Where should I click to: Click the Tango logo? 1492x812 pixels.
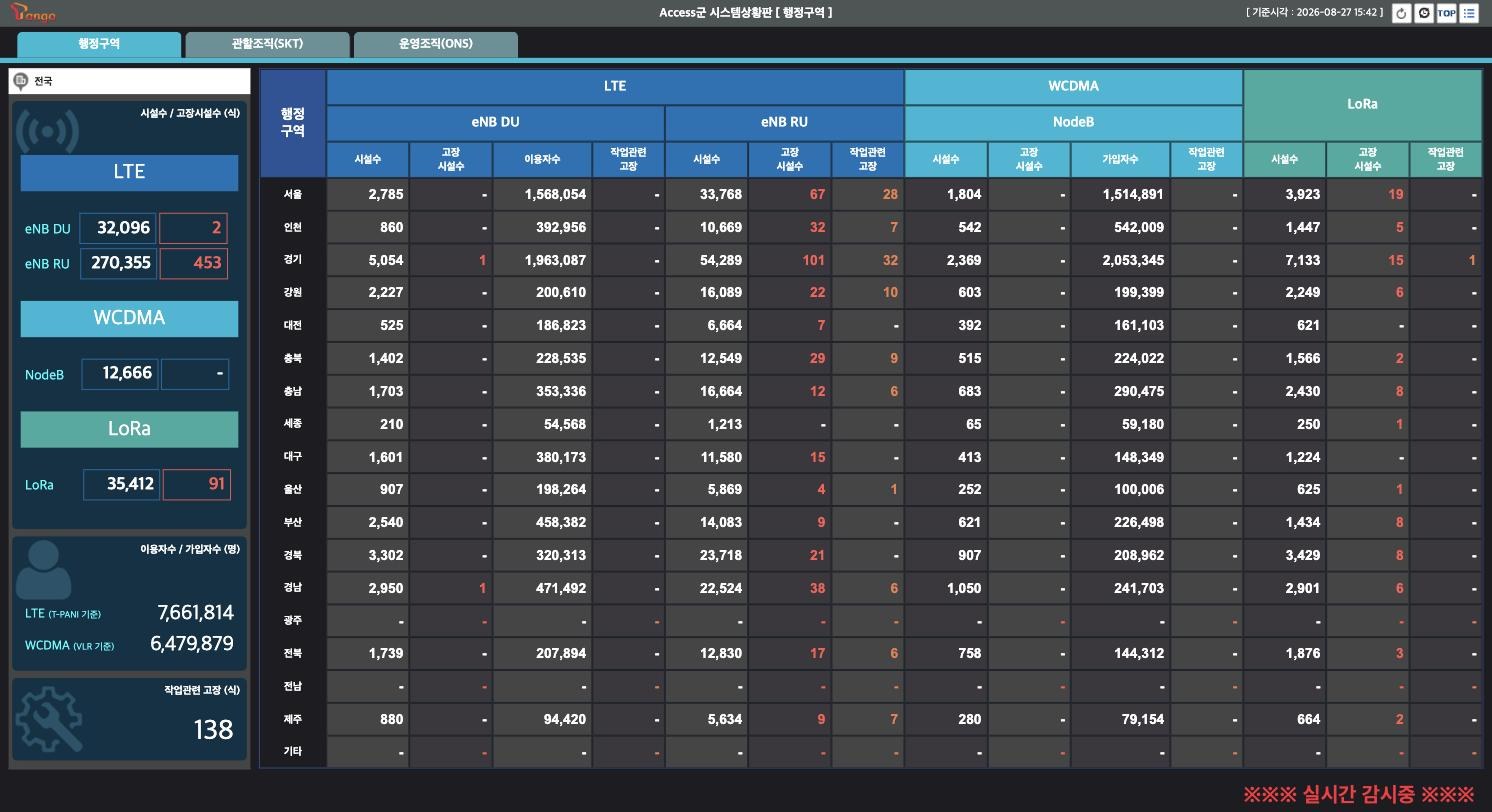pyautogui.click(x=32, y=13)
